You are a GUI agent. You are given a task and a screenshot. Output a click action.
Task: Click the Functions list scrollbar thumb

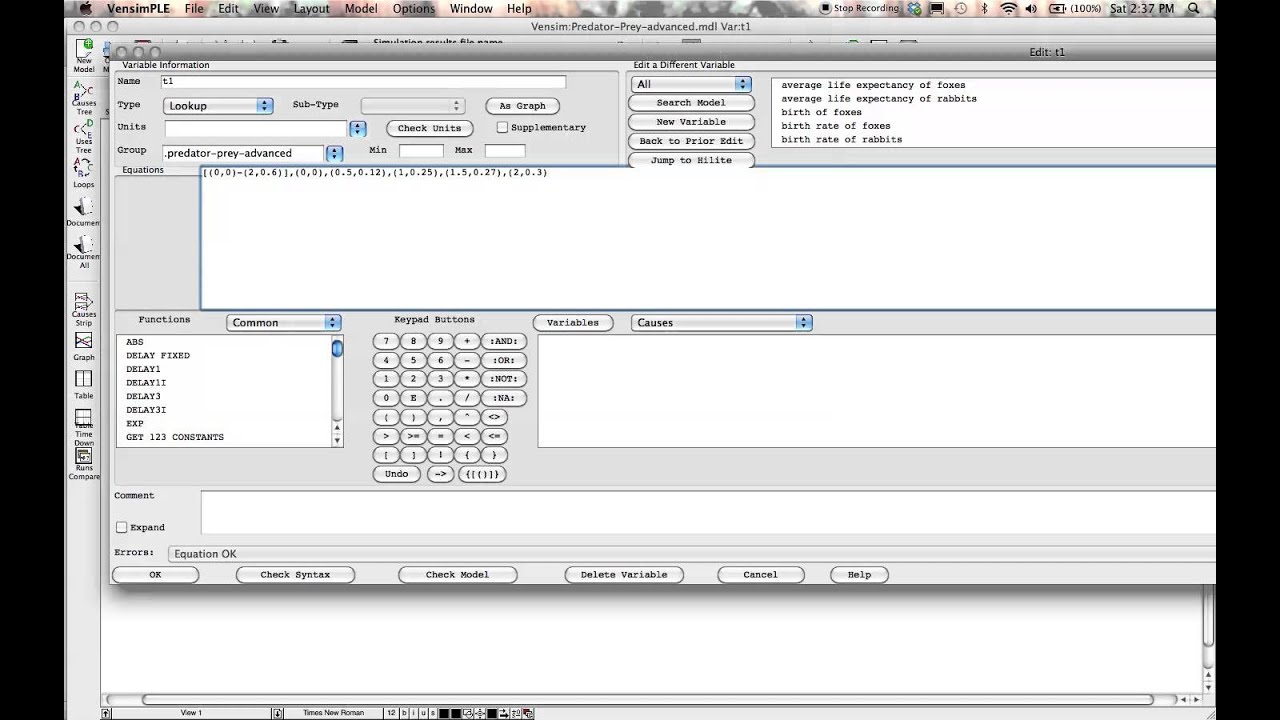[337, 348]
